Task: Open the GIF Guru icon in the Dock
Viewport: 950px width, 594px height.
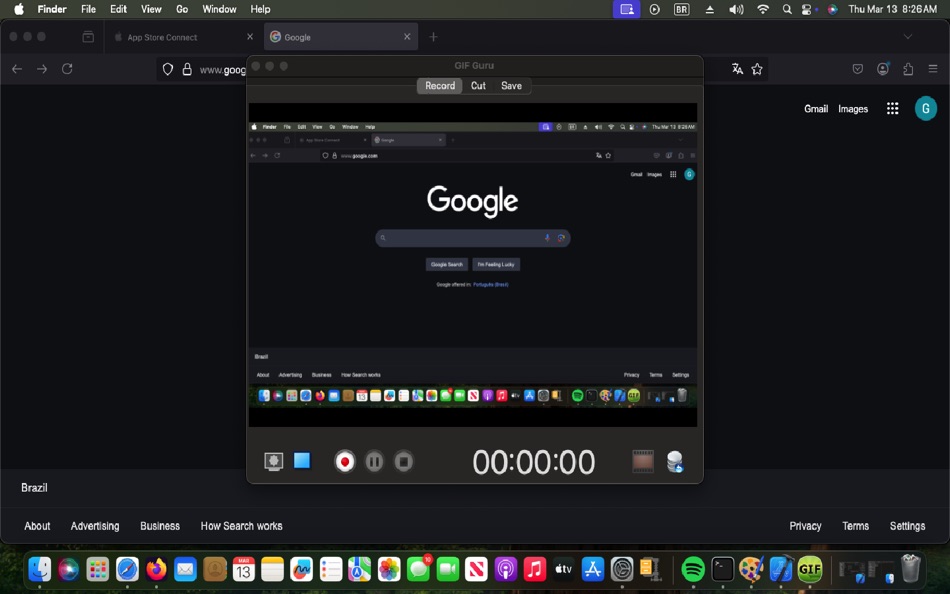Action: click(x=810, y=569)
